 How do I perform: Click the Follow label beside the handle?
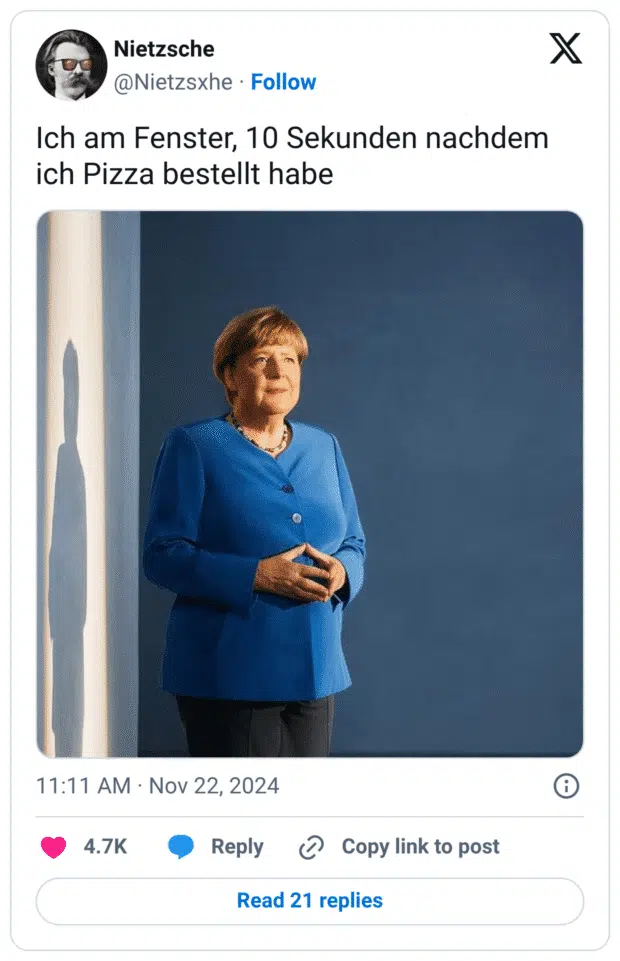click(x=285, y=82)
